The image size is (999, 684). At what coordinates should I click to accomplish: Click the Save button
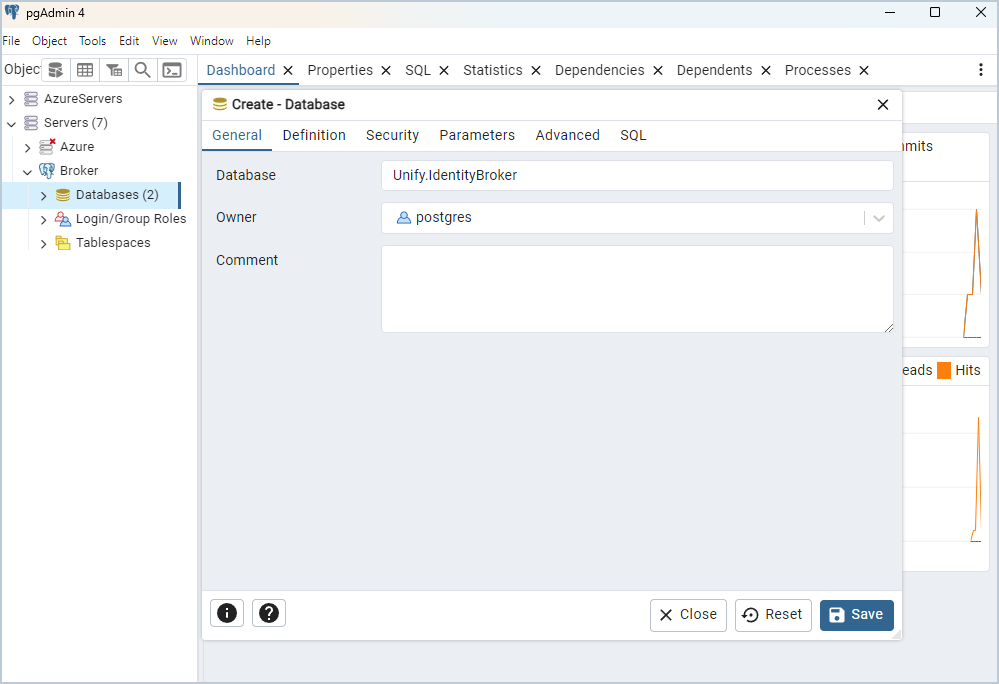click(856, 615)
